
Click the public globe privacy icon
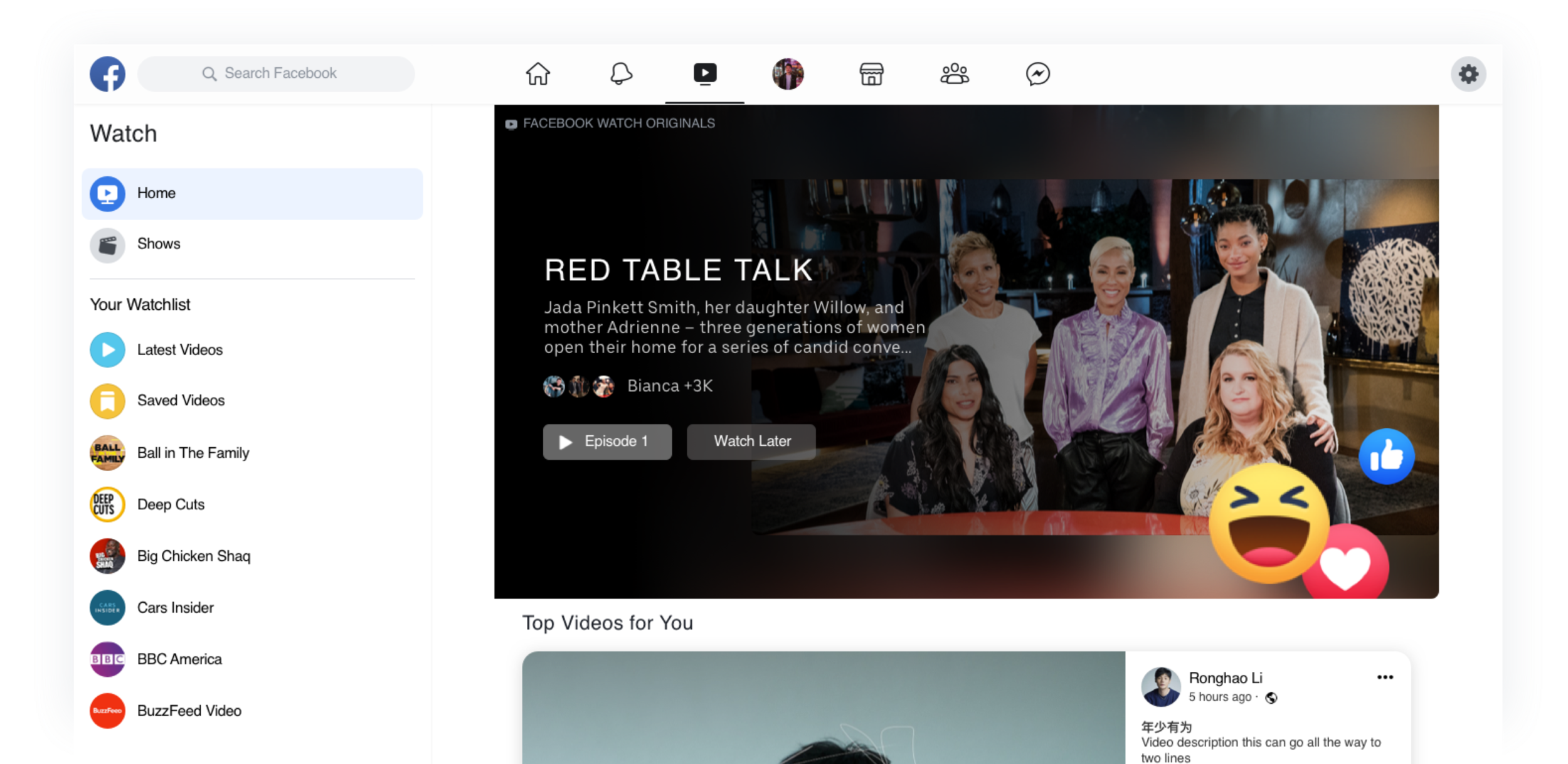coord(1271,698)
